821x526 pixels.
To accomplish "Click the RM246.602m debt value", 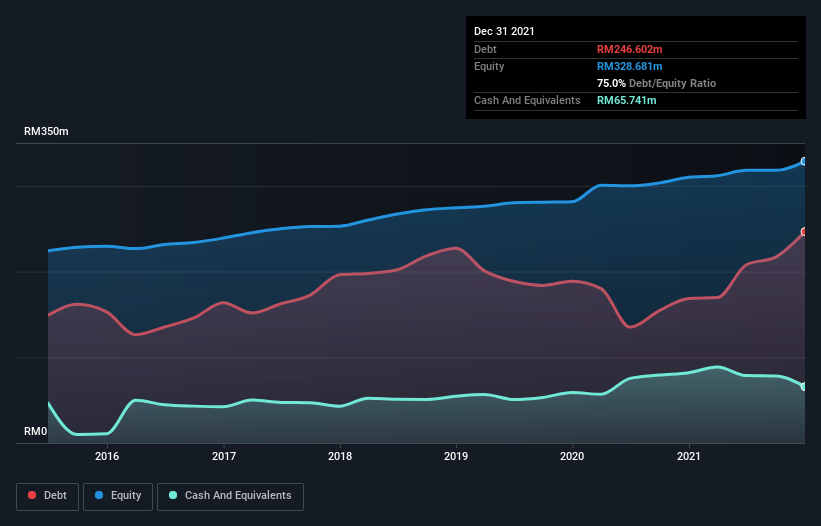I will coord(629,49).
